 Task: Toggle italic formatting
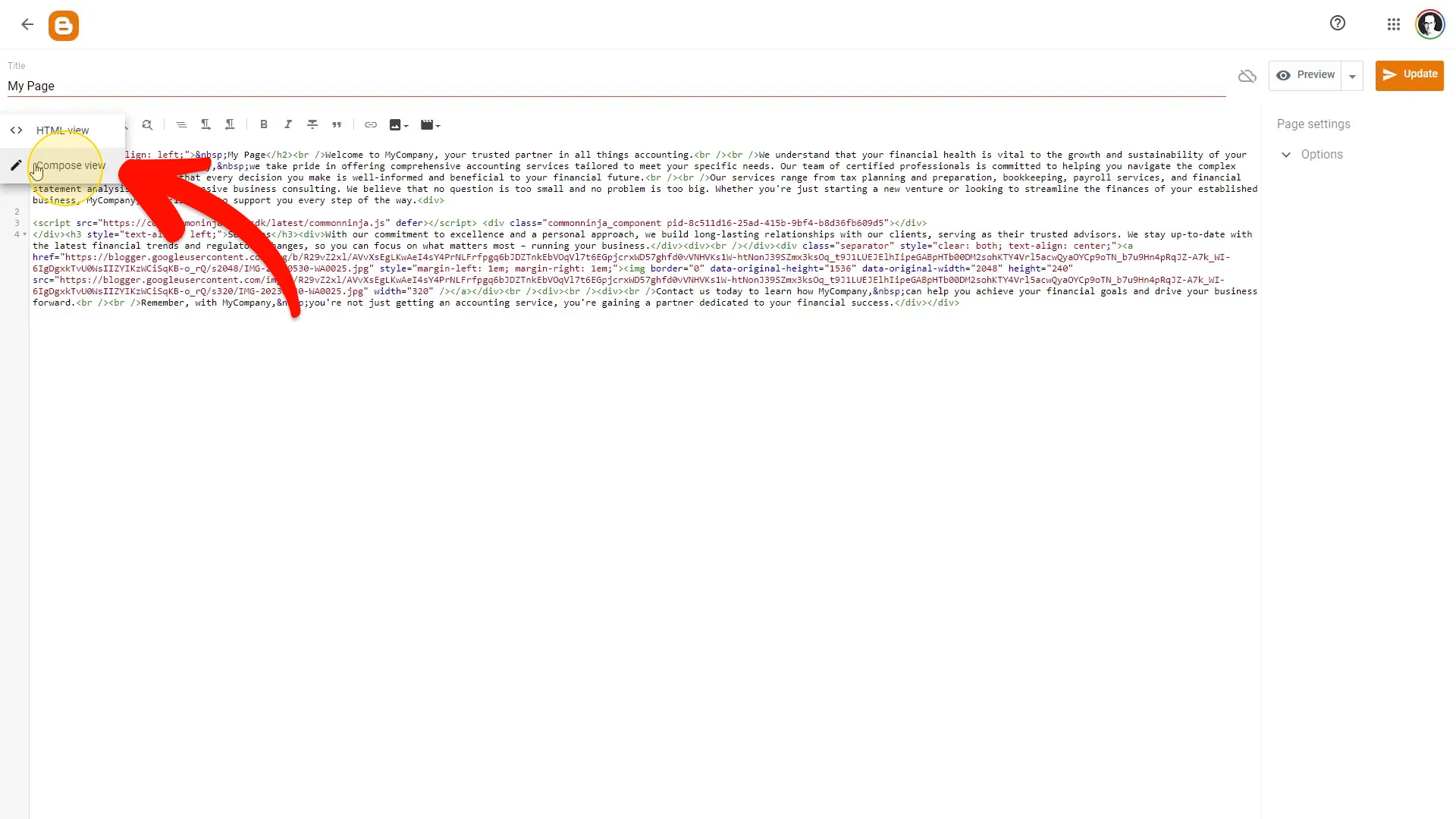(x=288, y=125)
